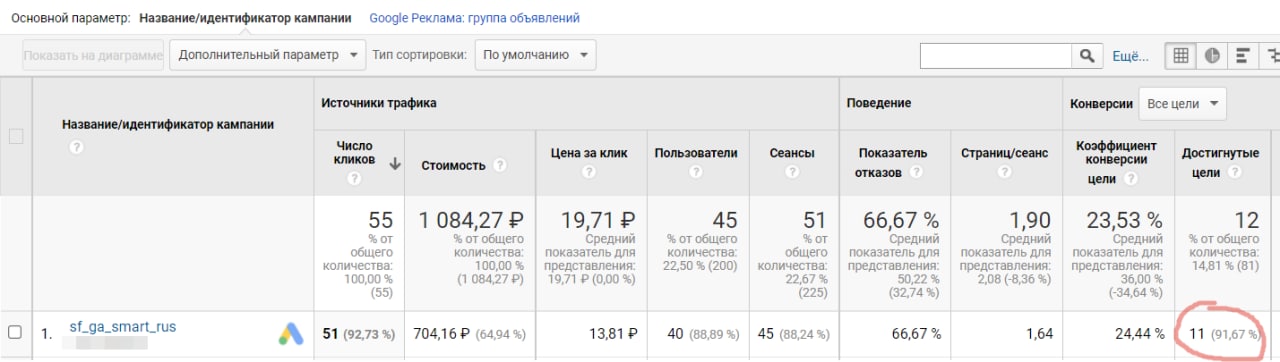
Task: Open help icon under Название/идентификатор кампании
Action: [x=76, y=147]
